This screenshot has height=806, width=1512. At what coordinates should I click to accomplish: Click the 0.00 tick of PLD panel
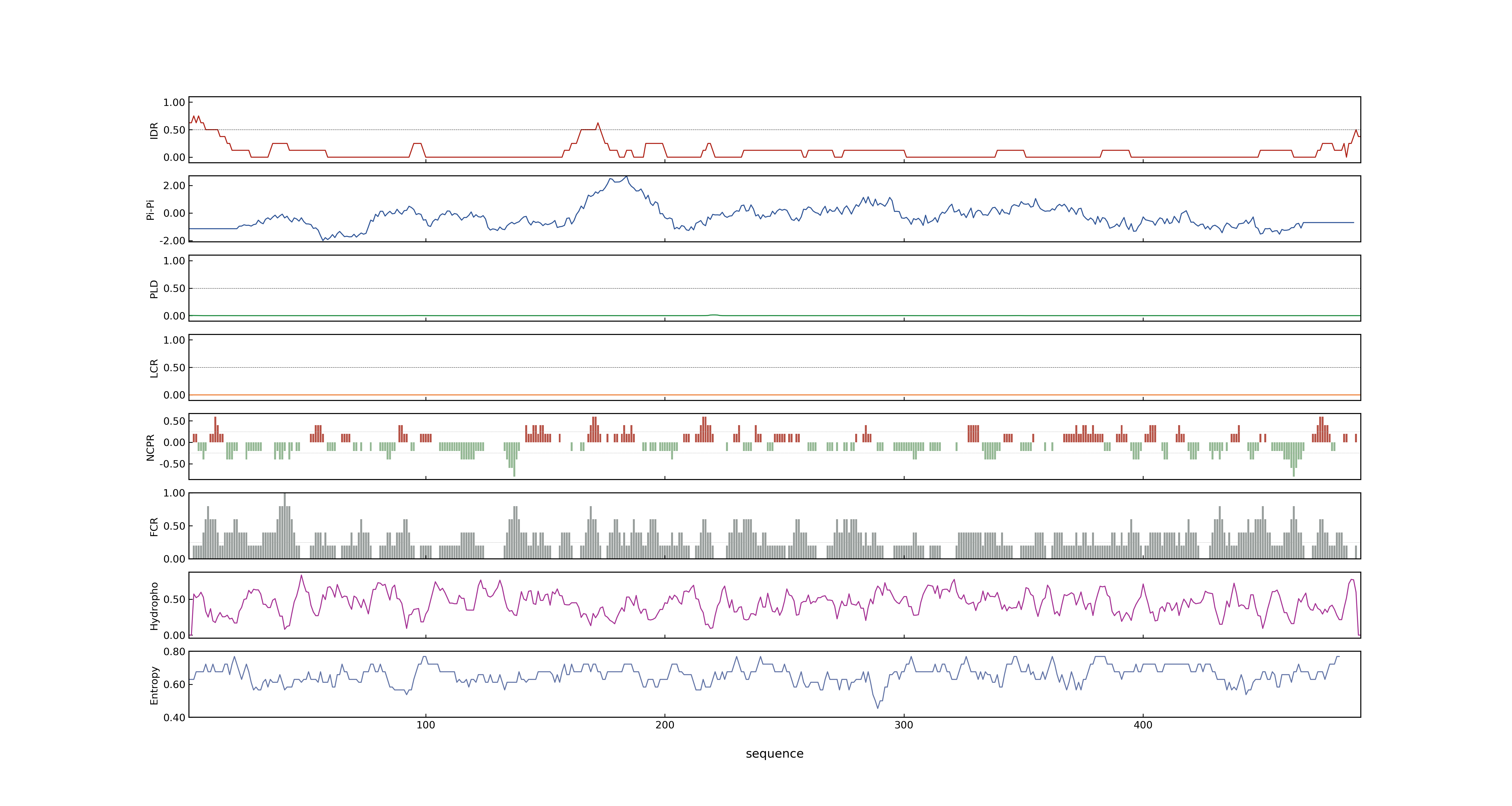pos(174,316)
